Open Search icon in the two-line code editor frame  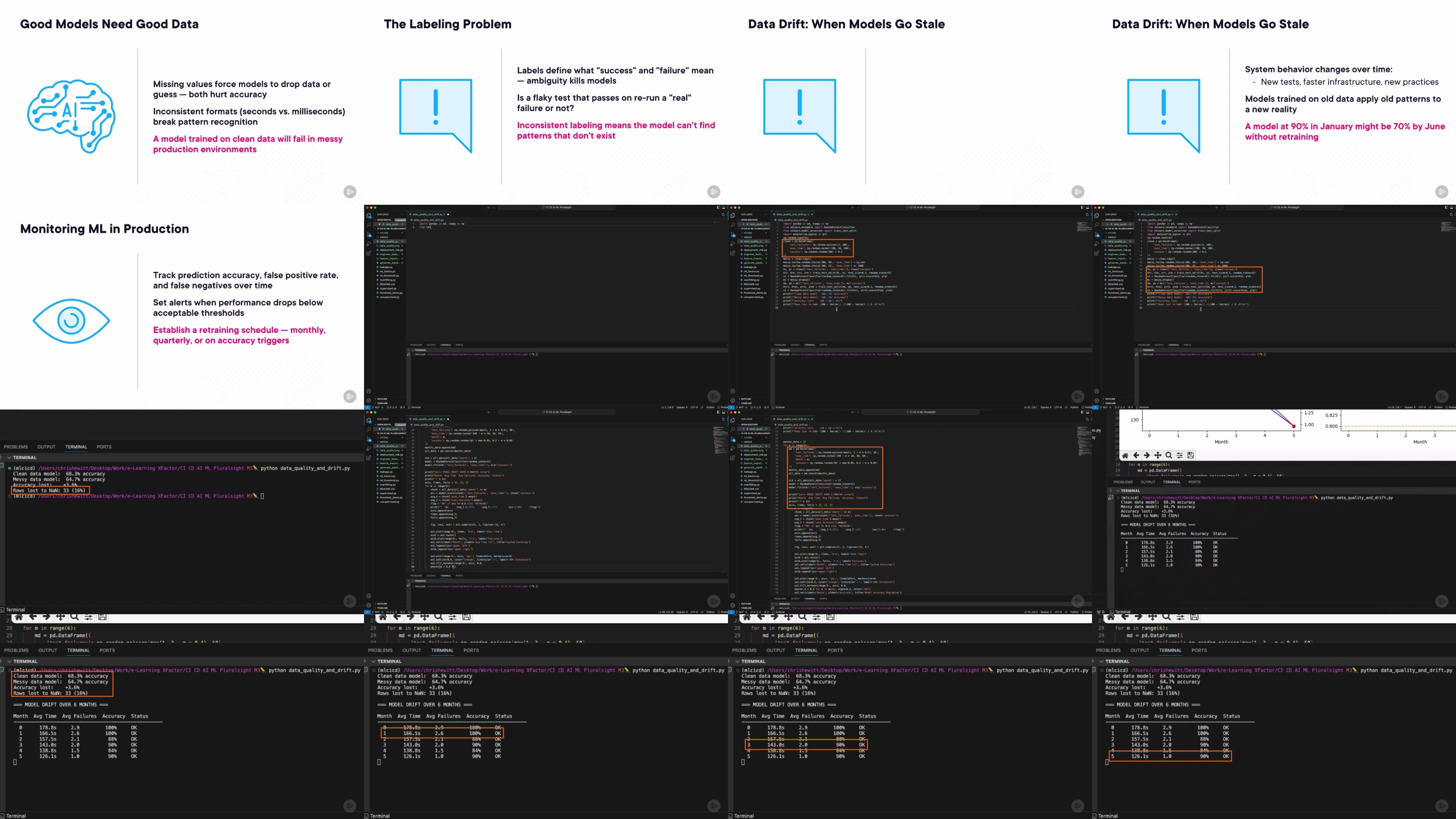(369, 225)
